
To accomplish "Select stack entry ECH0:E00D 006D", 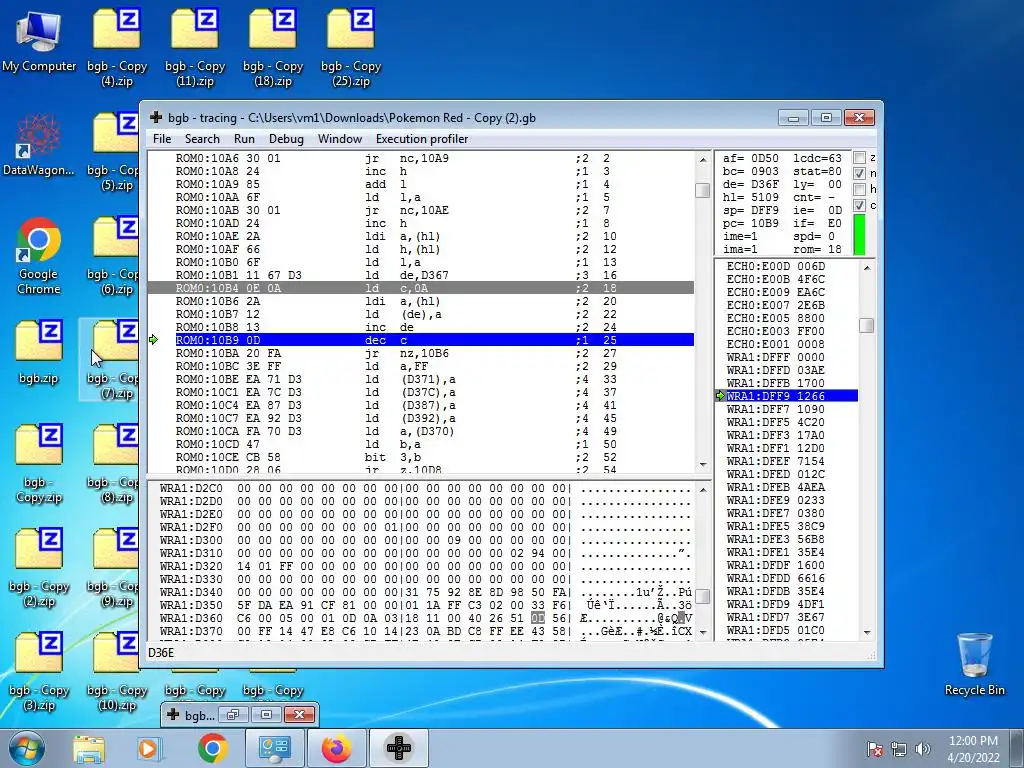I will [776, 266].
